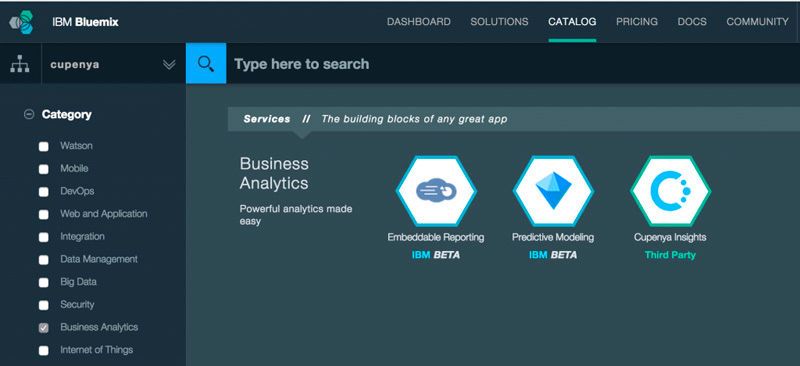Collapse the Category section minus icon
The width and height of the screenshot is (800, 366).
pyautogui.click(x=29, y=115)
